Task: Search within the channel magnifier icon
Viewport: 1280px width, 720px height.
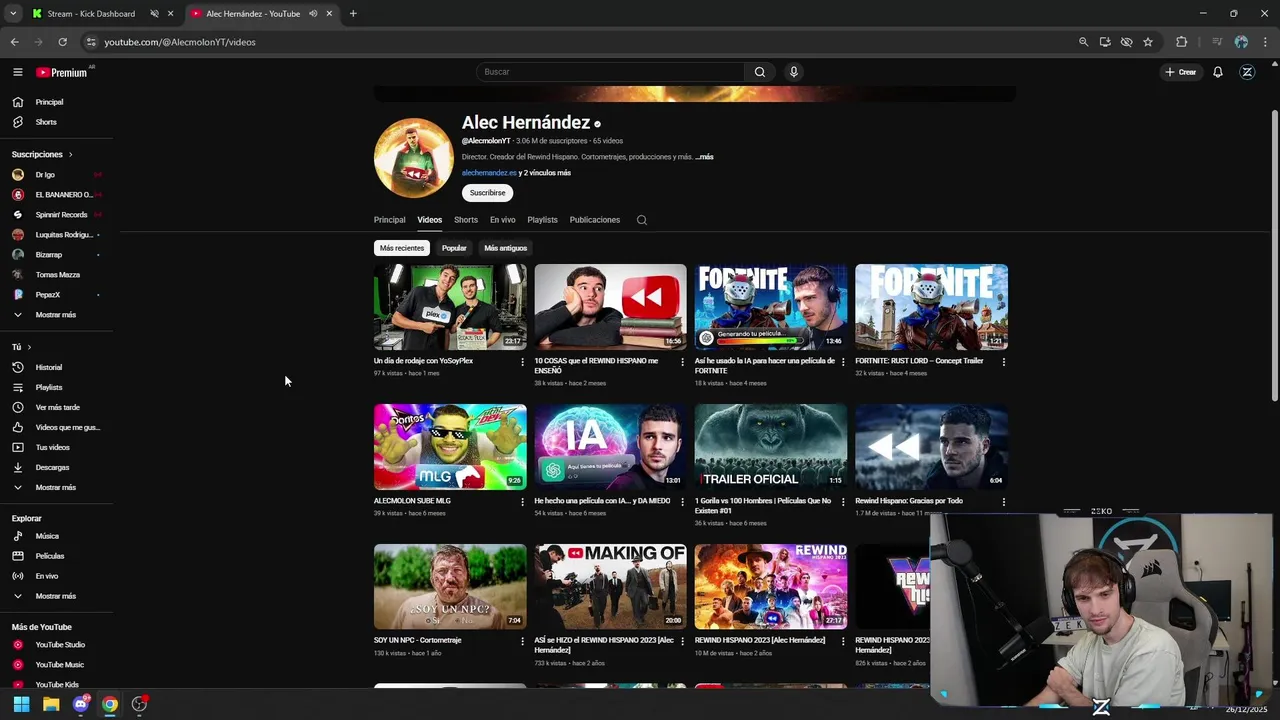Action: click(x=642, y=220)
